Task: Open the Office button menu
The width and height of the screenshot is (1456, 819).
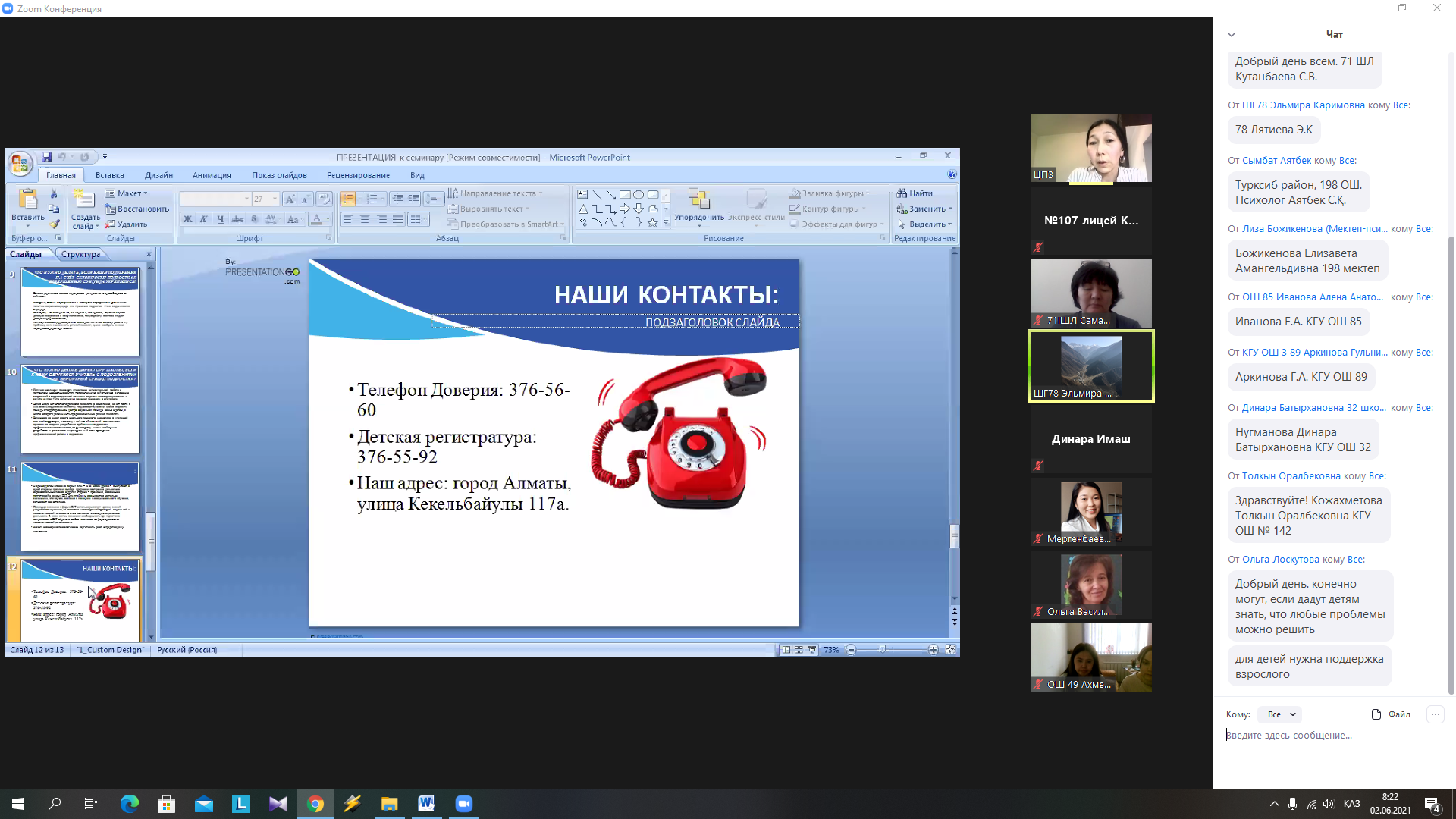Action: 20,163
